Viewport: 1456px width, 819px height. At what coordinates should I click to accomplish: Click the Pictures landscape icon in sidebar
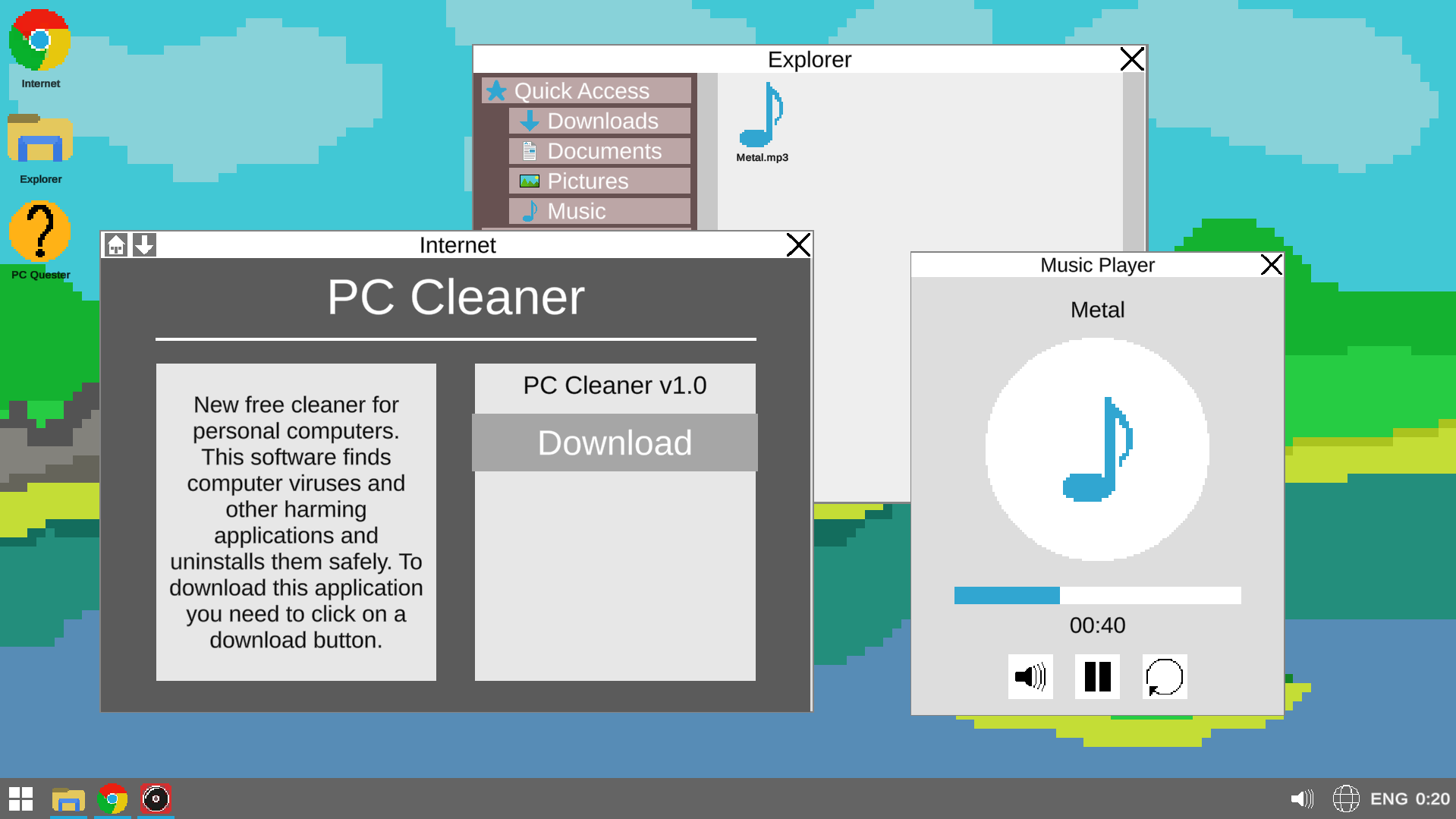coord(530,181)
